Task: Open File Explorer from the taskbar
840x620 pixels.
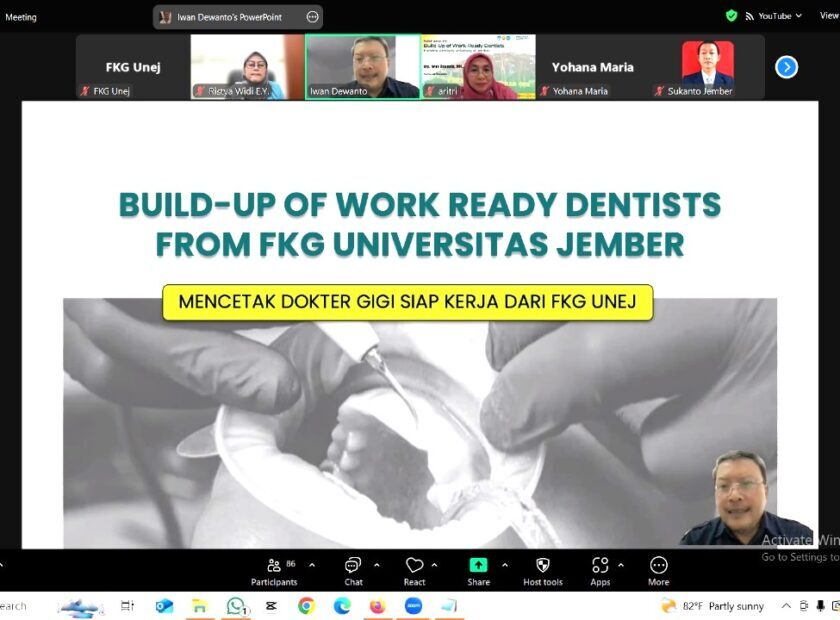Action: (x=199, y=606)
